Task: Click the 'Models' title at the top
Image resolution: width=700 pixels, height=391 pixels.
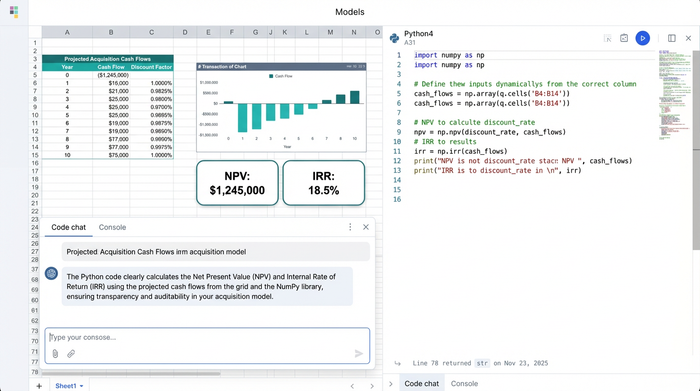Action: 350,12
